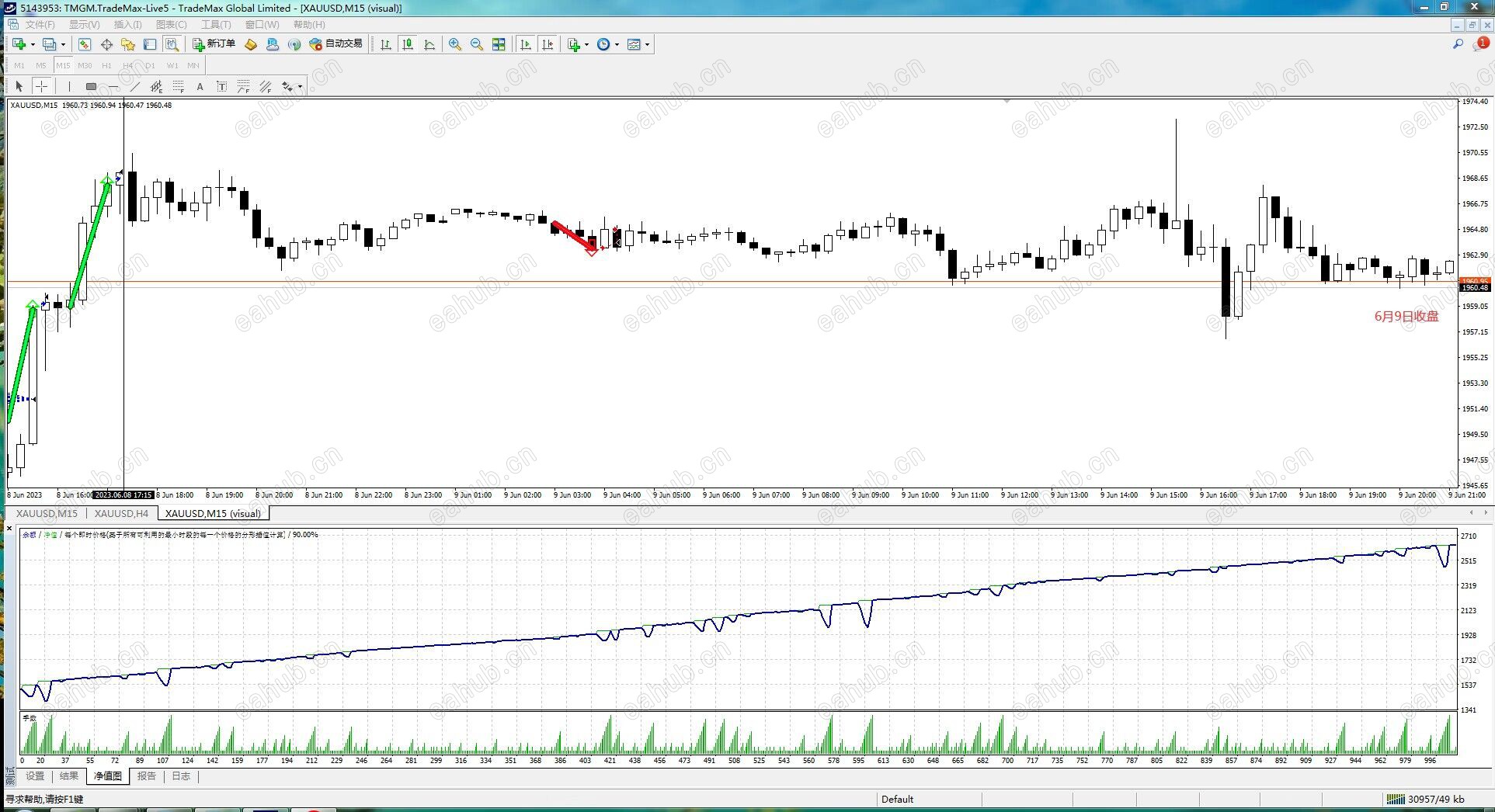Viewport: 1495px width, 812px height.
Task: Open the Market Watch window icon
Action: click(x=85, y=44)
